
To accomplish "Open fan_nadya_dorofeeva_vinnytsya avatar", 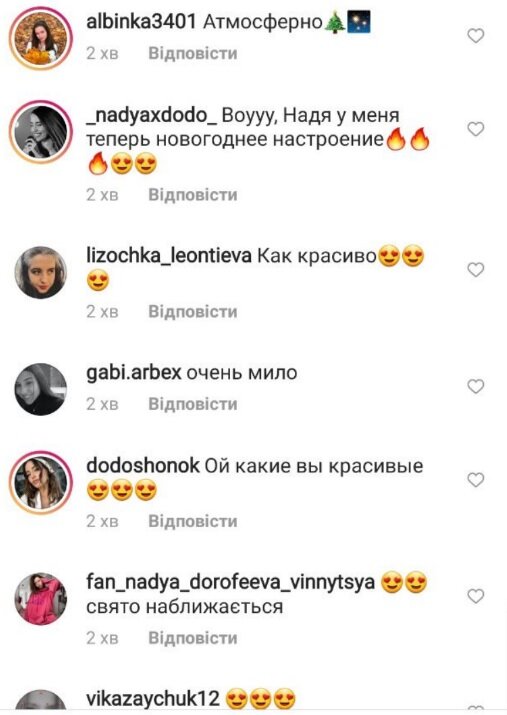I will (x=41, y=599).
